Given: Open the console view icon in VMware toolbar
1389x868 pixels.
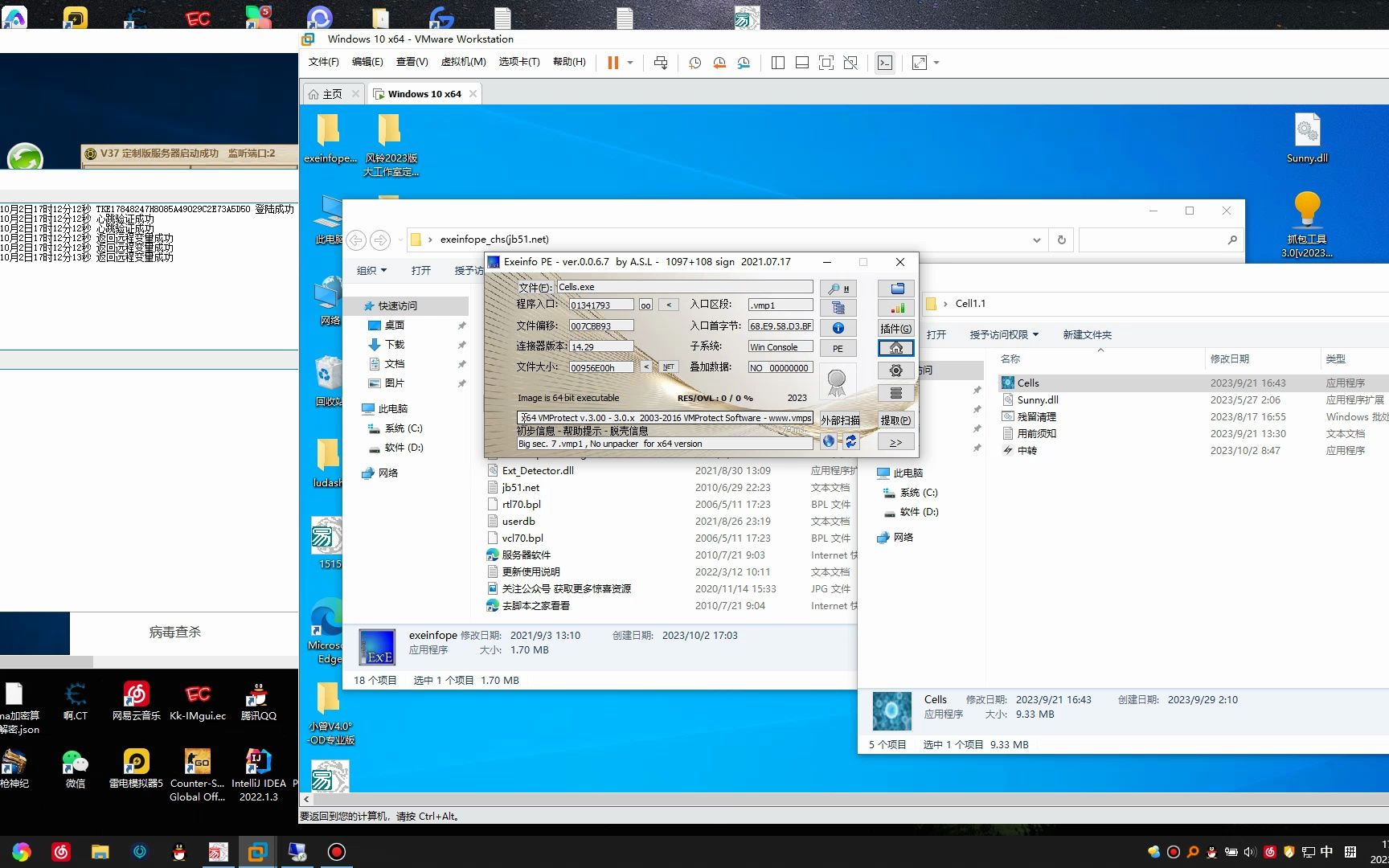Looking at the screenshot, I should (x=885, y=63).
